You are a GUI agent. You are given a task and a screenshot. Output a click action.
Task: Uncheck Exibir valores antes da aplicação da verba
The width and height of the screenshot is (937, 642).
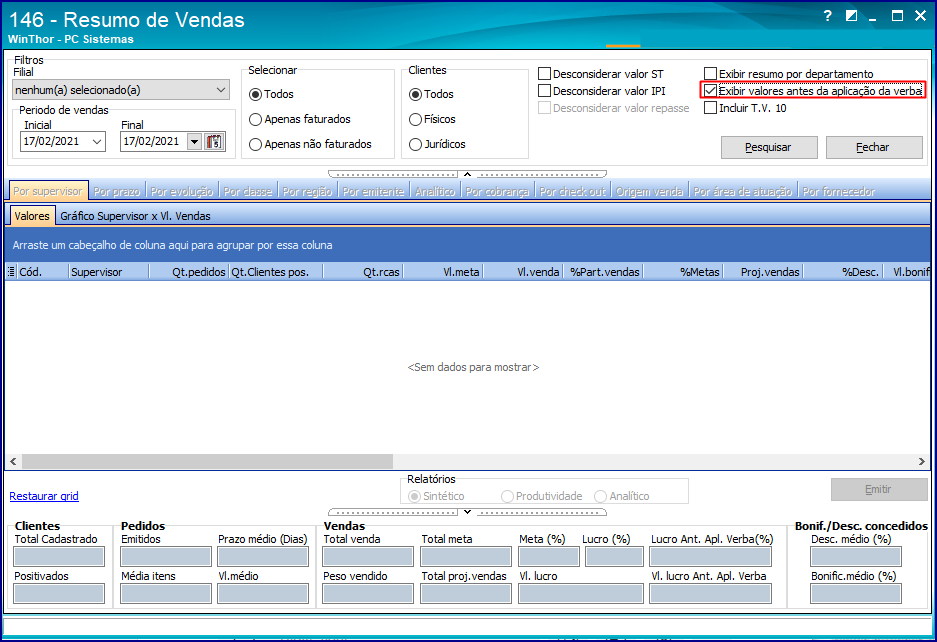710,91
